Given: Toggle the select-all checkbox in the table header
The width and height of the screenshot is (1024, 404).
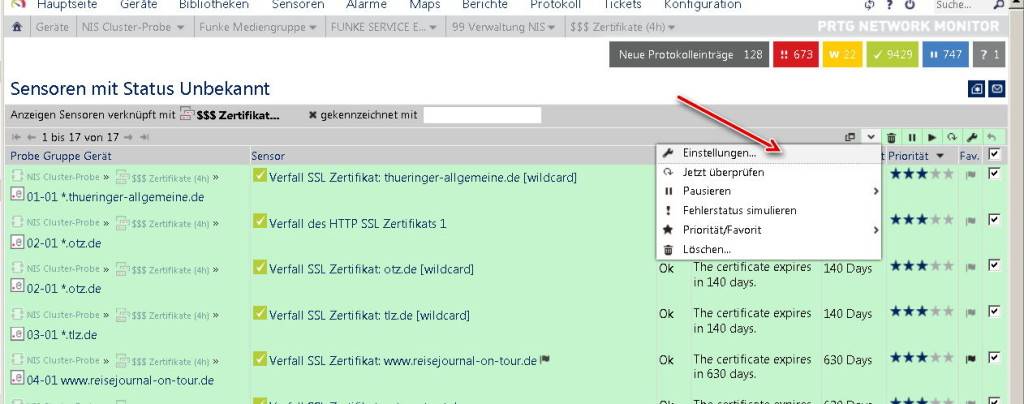Looking at the screenshot, I should pos(994,155).
